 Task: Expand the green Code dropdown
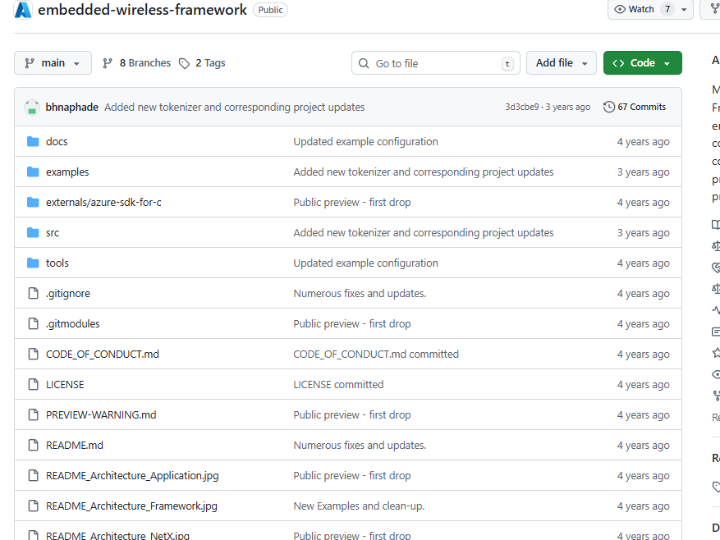pyautogui.click(x=642, y=63)
